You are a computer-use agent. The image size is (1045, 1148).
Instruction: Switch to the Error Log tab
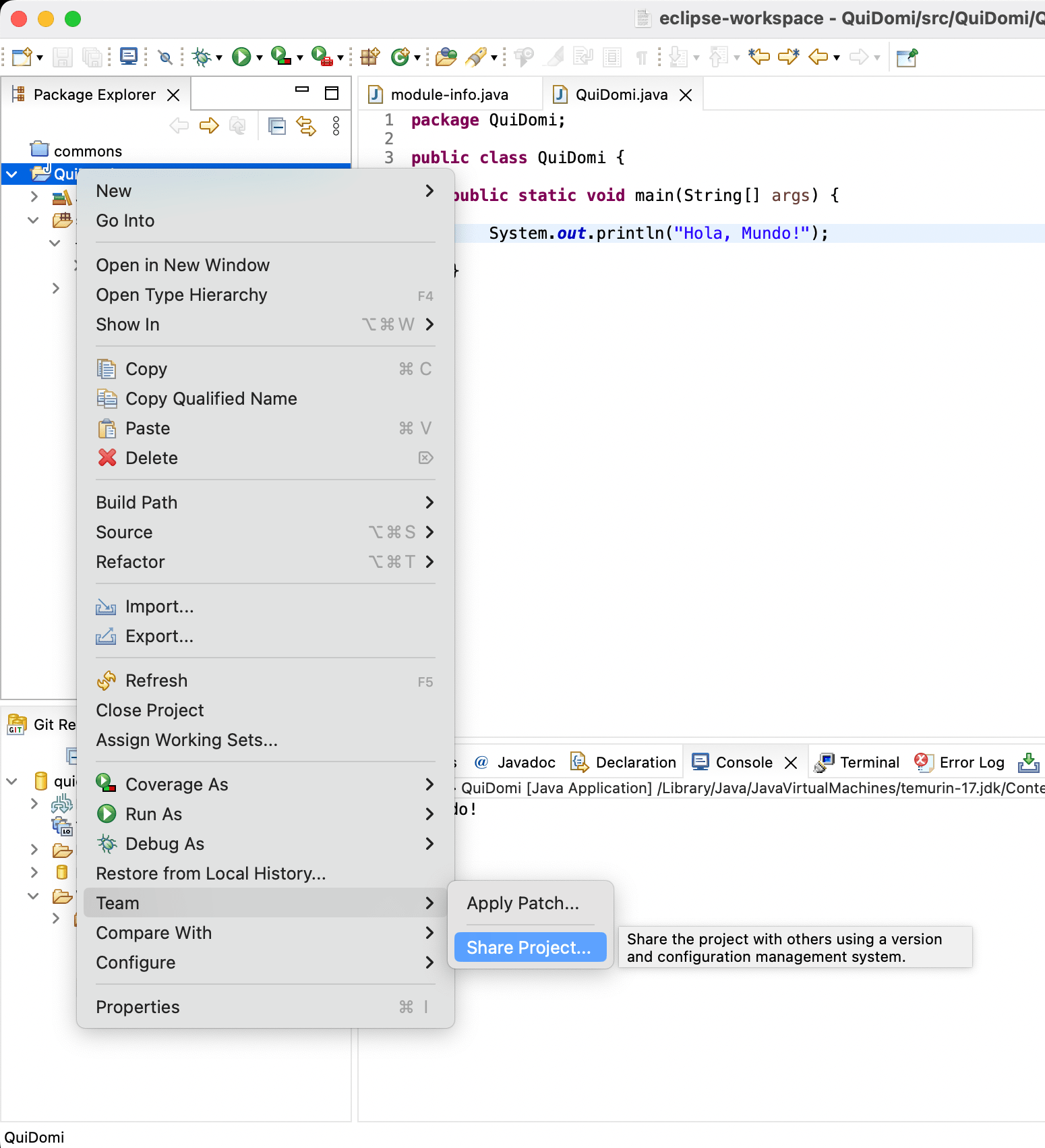[x=959, y=762]
